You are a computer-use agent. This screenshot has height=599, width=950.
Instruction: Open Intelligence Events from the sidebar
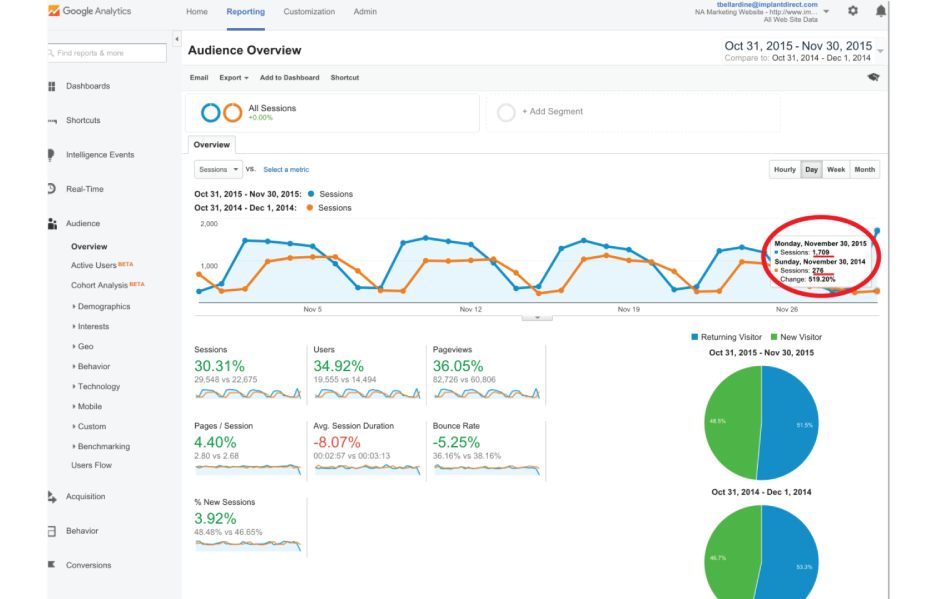tap(51, 154)
